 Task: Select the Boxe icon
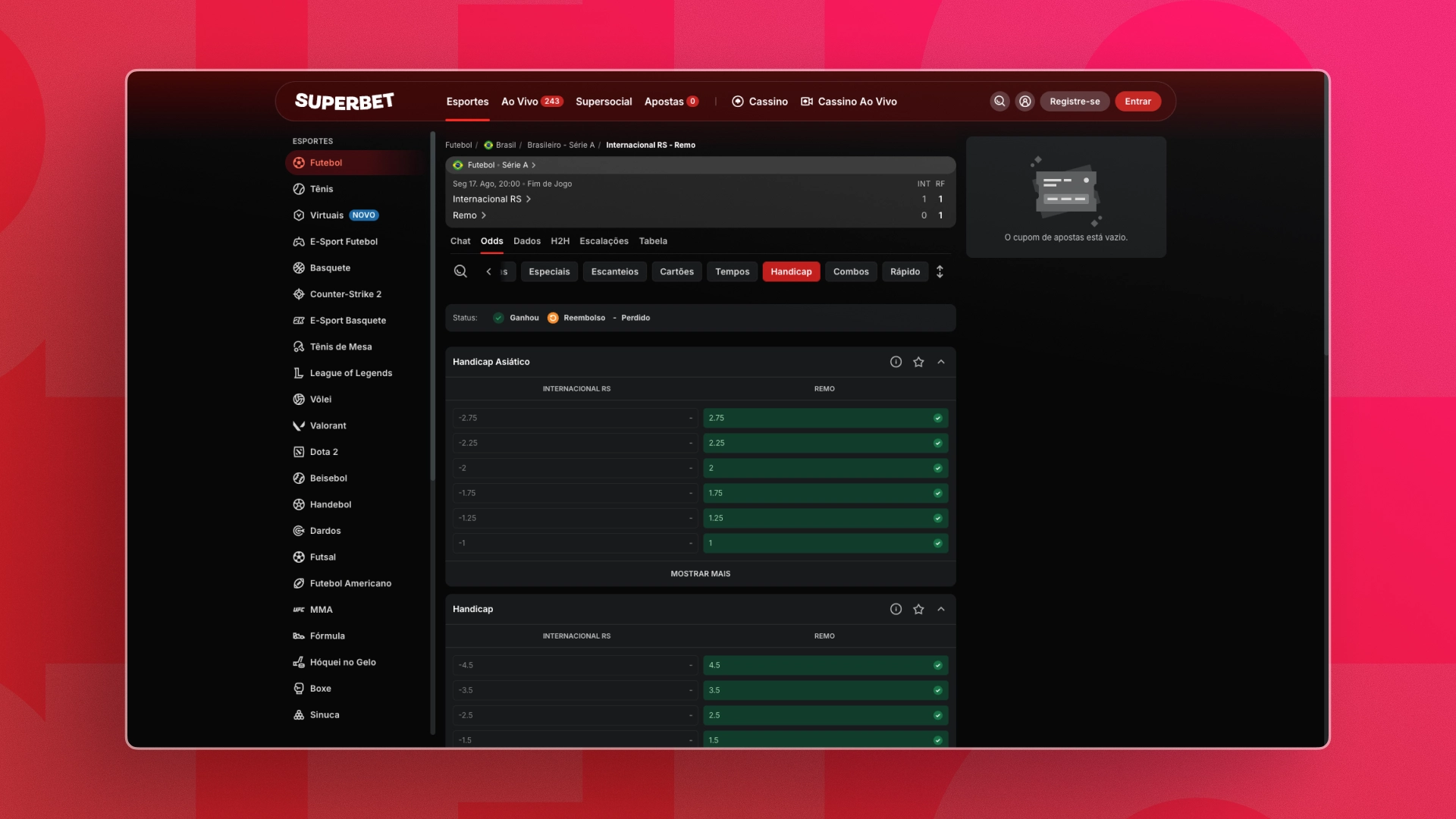click(299, 689)
